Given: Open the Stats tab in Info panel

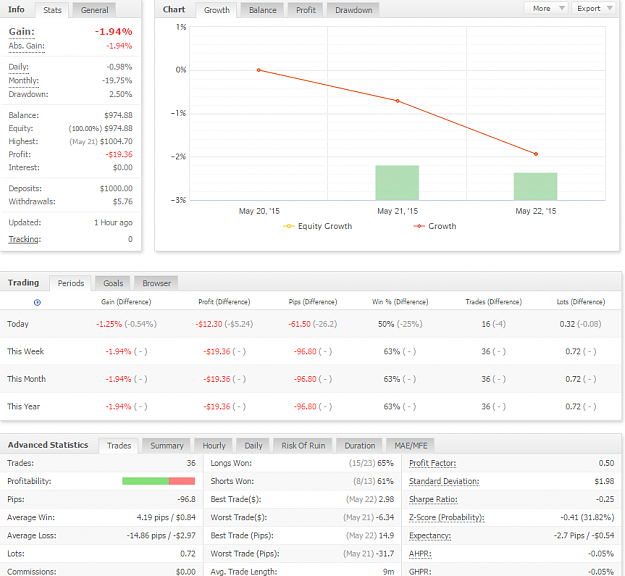Looking at the screenshot, I should tap(52, 10).
